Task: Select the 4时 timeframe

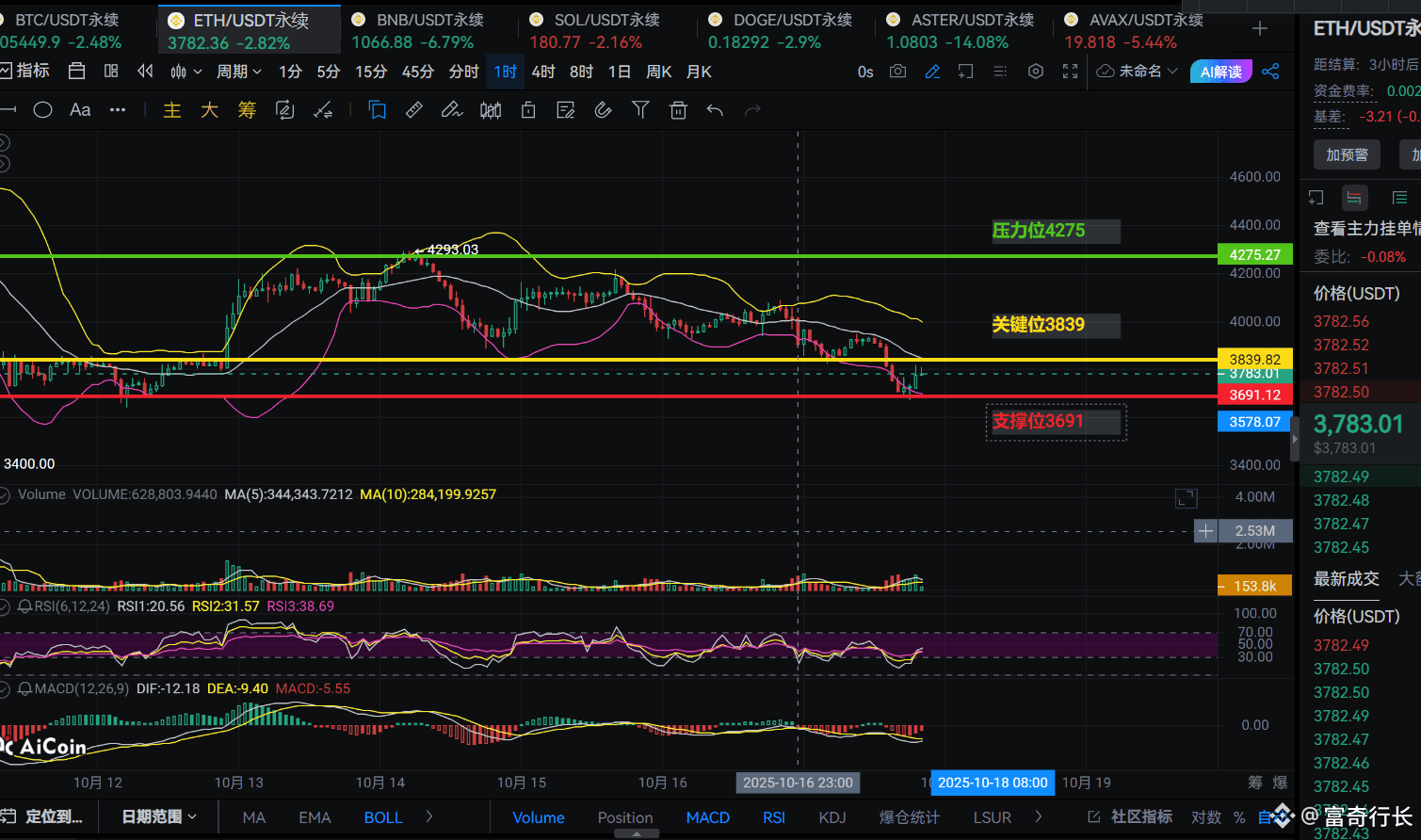Action: click(543, 72)
